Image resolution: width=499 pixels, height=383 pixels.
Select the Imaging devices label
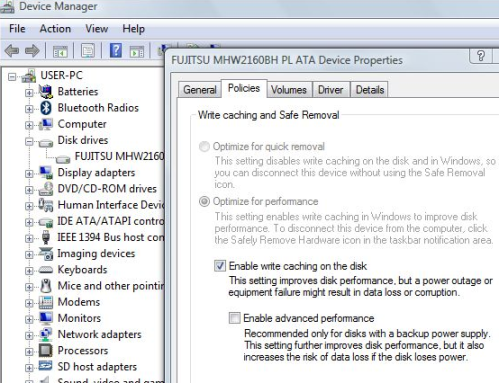coord(96,254)
